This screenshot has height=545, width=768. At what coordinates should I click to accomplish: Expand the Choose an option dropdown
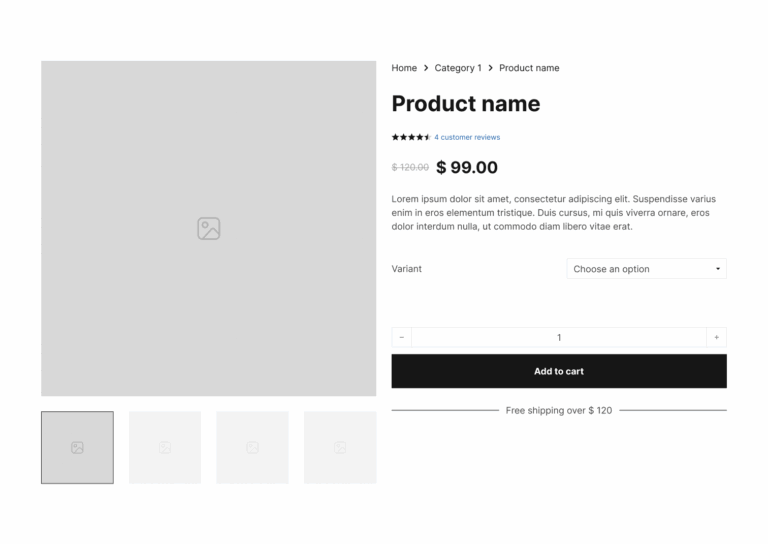click(646, 269)
